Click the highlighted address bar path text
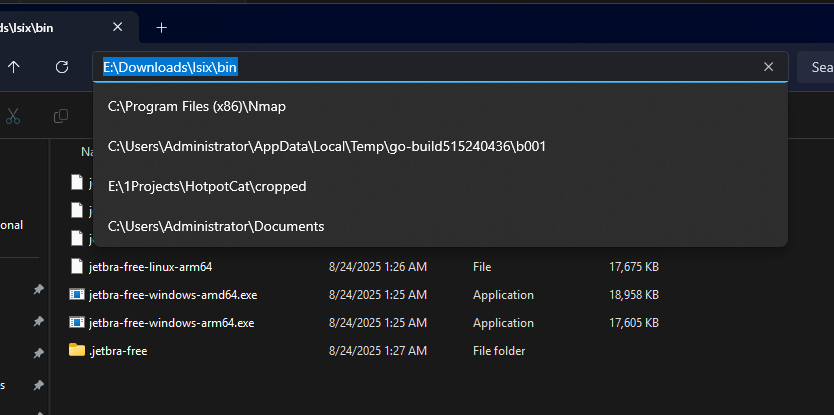This screenshot has height=415, width=834. (x=170, y=67)
